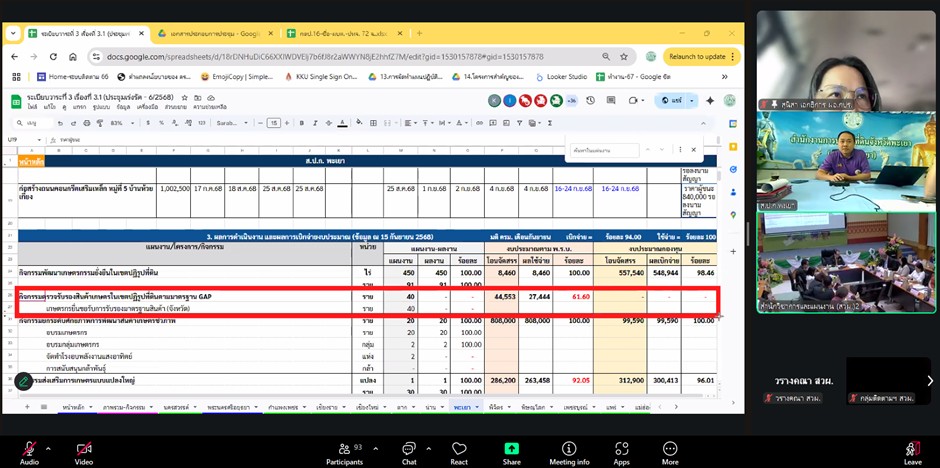Screen dimensions: 940x468
Task: Show next participants with right arrow
Action: point(930,380)
